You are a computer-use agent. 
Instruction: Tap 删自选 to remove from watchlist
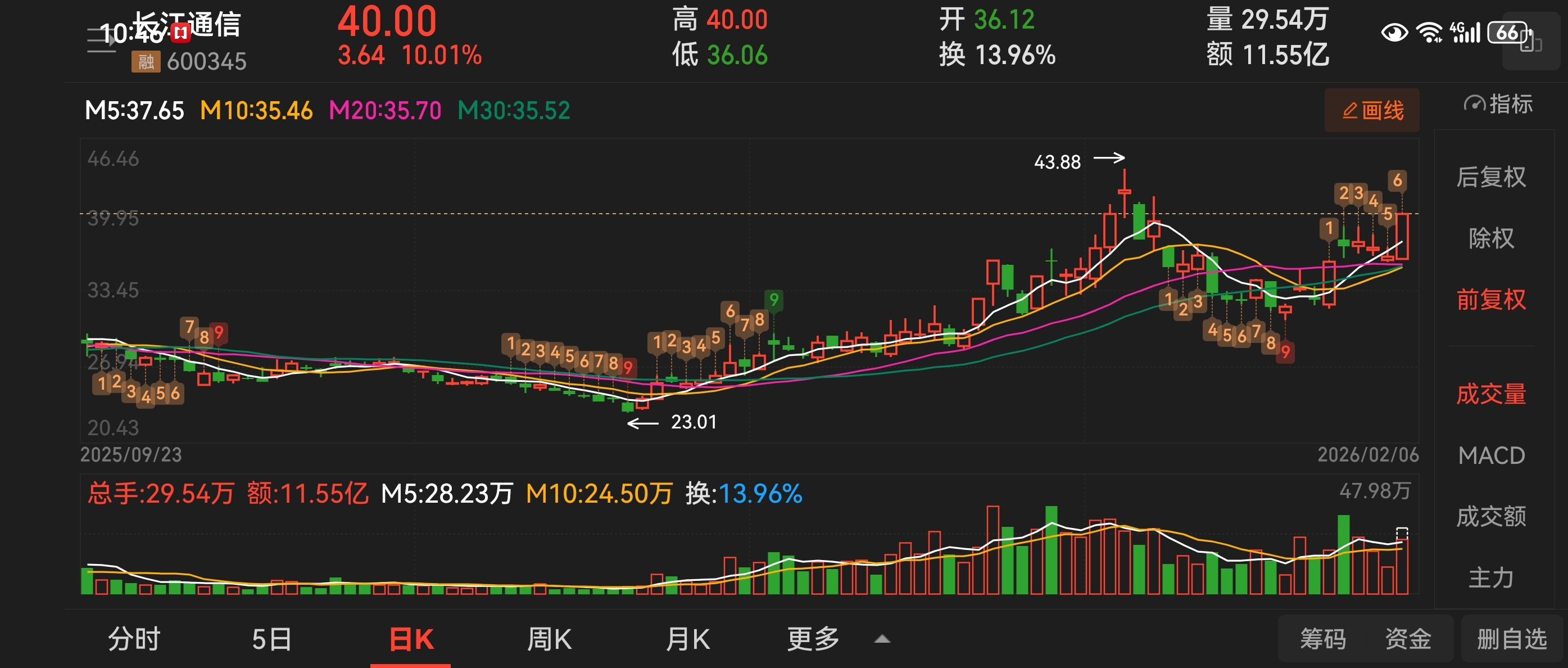coord(1511,639)
